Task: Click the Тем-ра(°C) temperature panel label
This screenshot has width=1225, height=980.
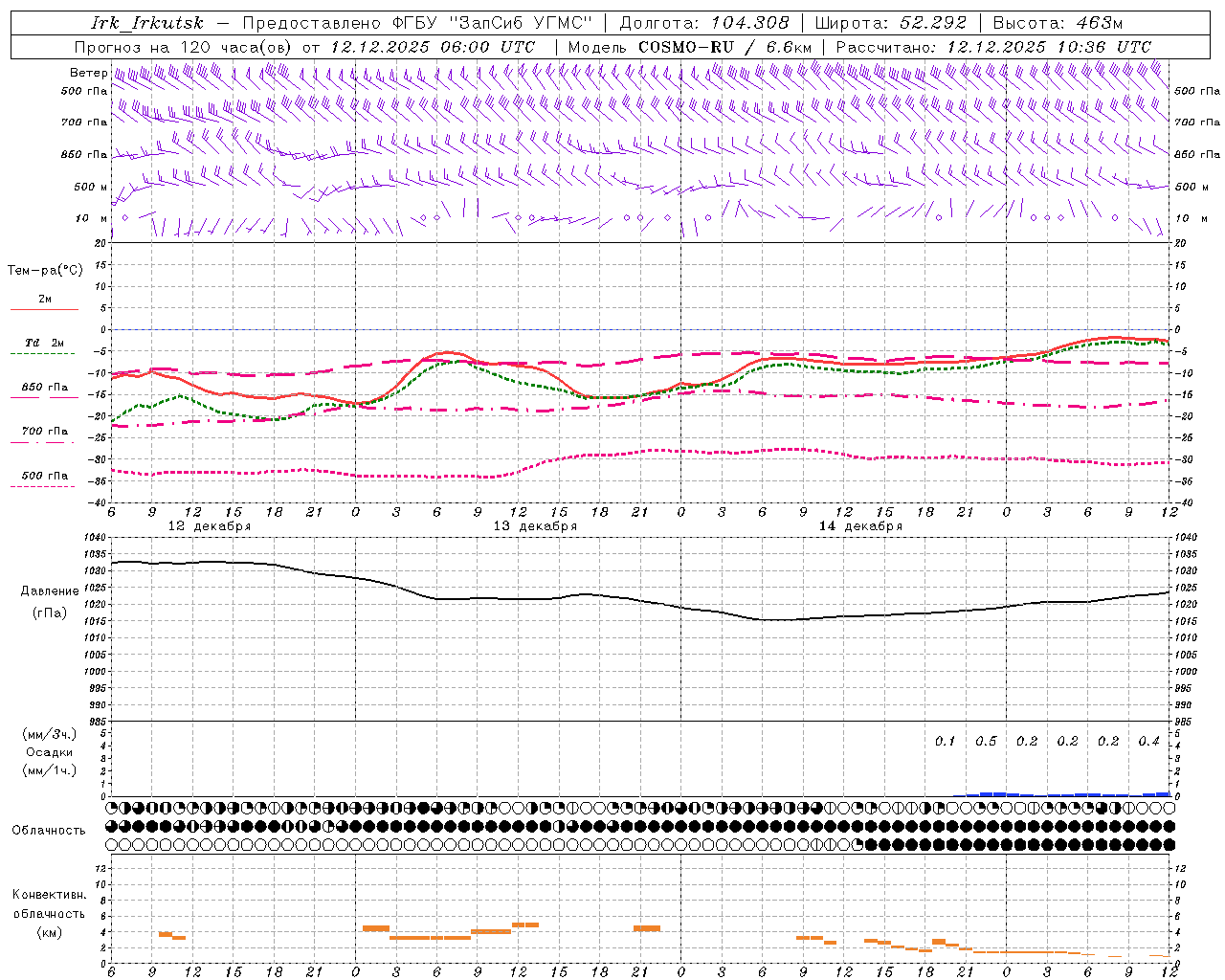Action: tap(45, 270)
